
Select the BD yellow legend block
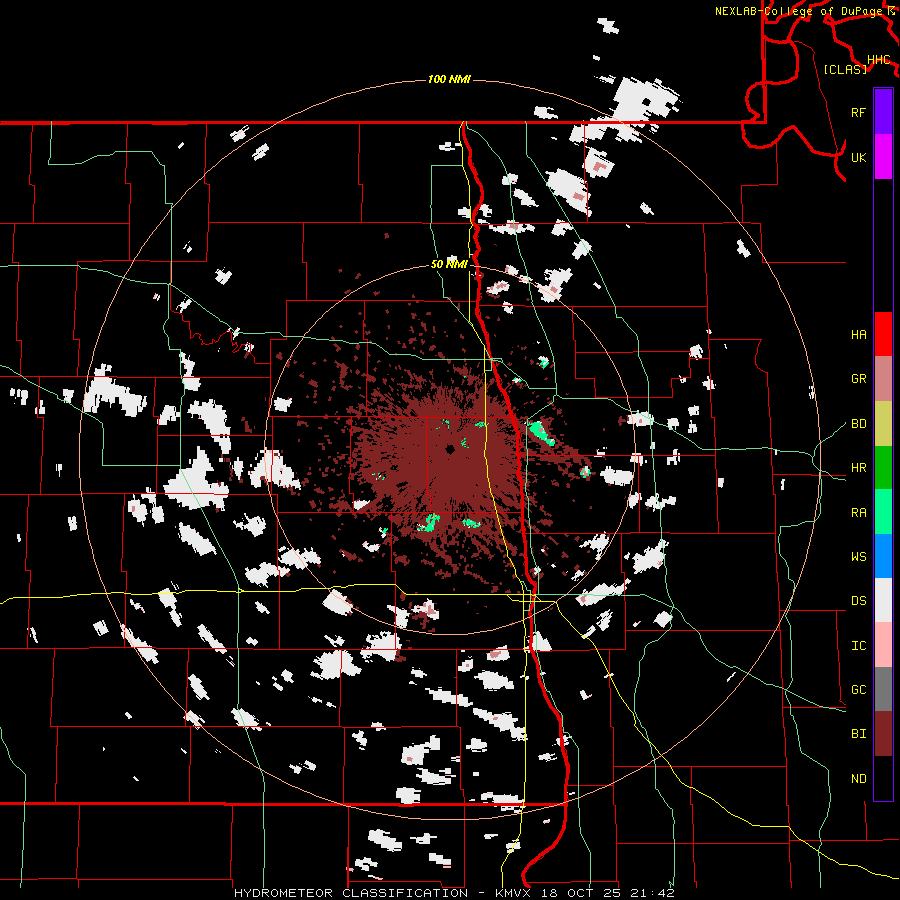tap(883, 423)
